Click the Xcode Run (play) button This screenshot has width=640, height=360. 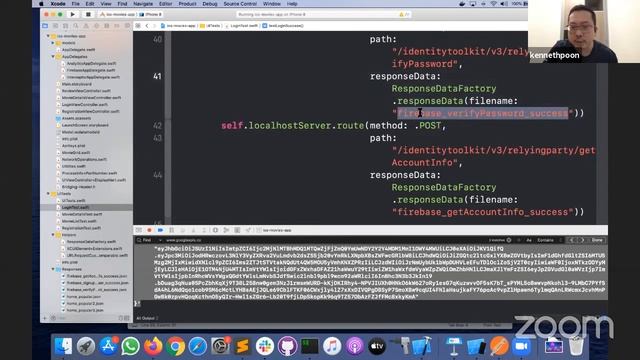click(x=73, y=14)
